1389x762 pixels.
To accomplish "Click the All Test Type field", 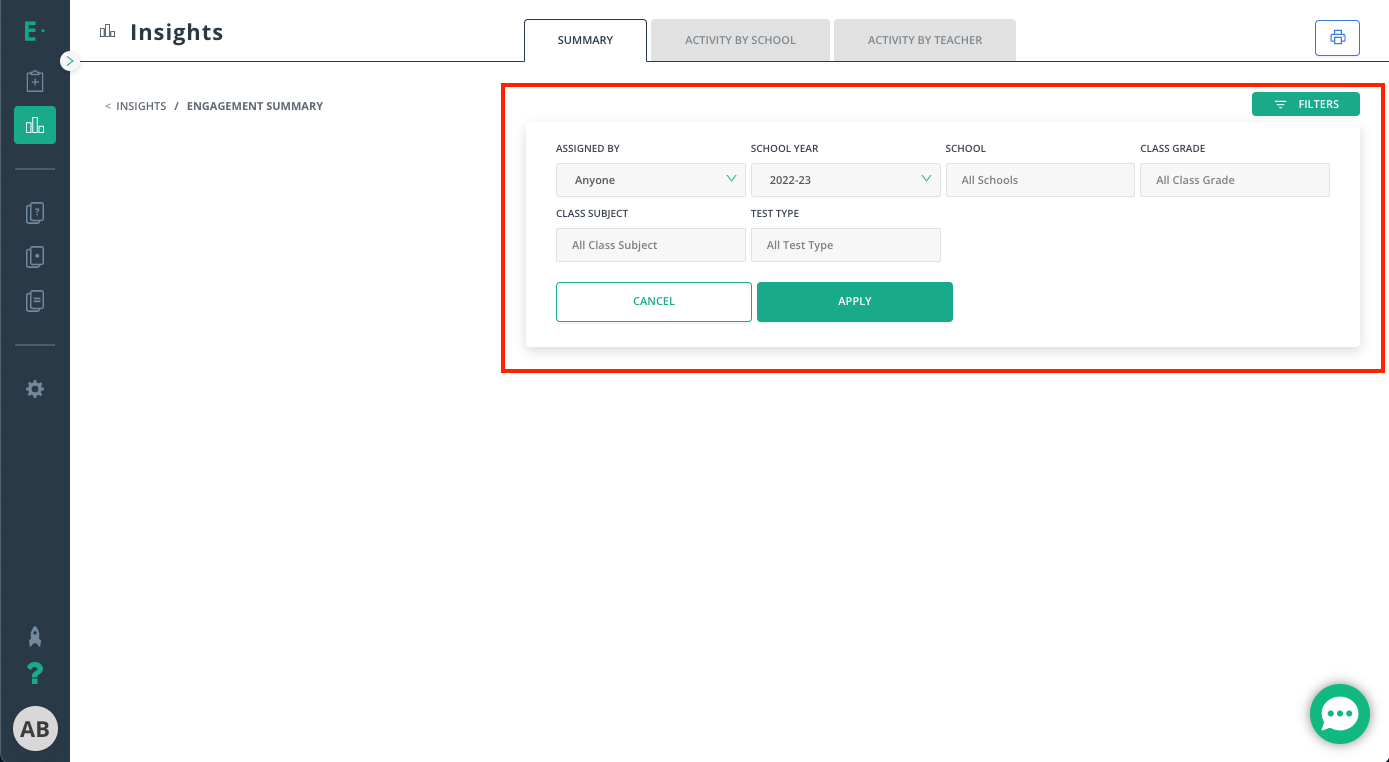I will click(x=846, y=245).
